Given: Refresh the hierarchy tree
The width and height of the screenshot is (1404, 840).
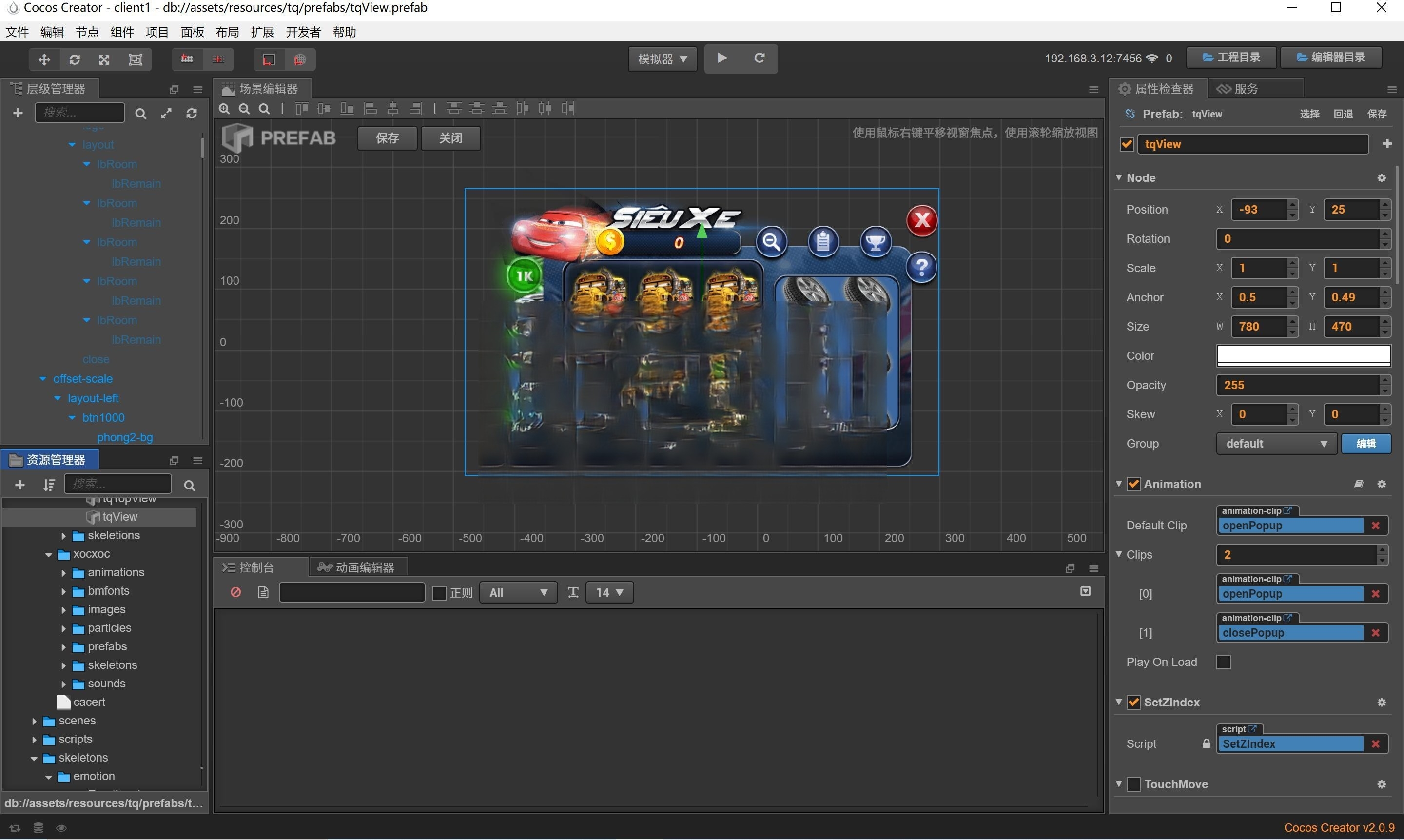Looking at the screenshot, I should click(x=192, y=114).
